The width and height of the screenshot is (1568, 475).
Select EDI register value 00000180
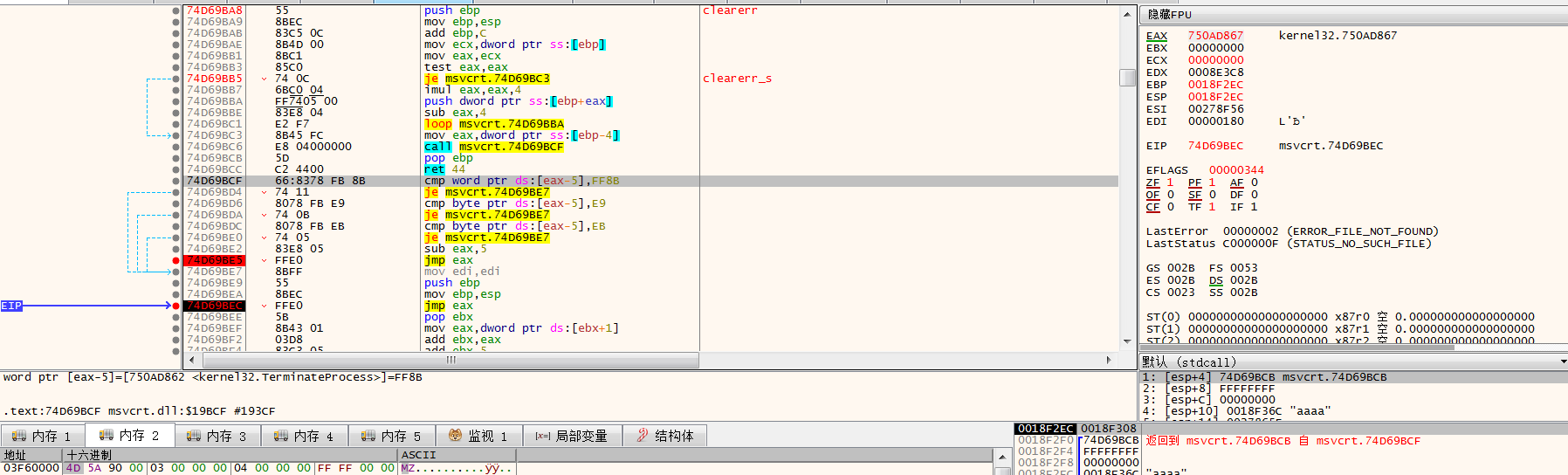point(1215,121)
